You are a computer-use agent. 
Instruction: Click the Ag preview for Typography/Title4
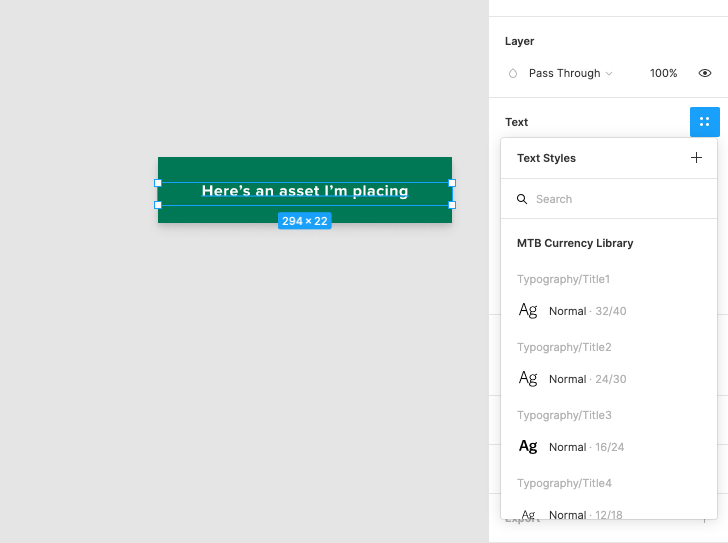pos(528,514)
